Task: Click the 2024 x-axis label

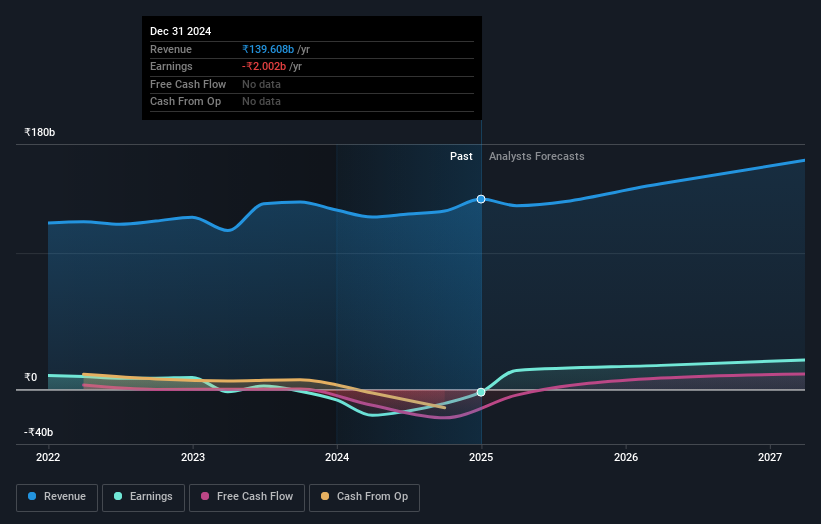Action: [337, 457]
